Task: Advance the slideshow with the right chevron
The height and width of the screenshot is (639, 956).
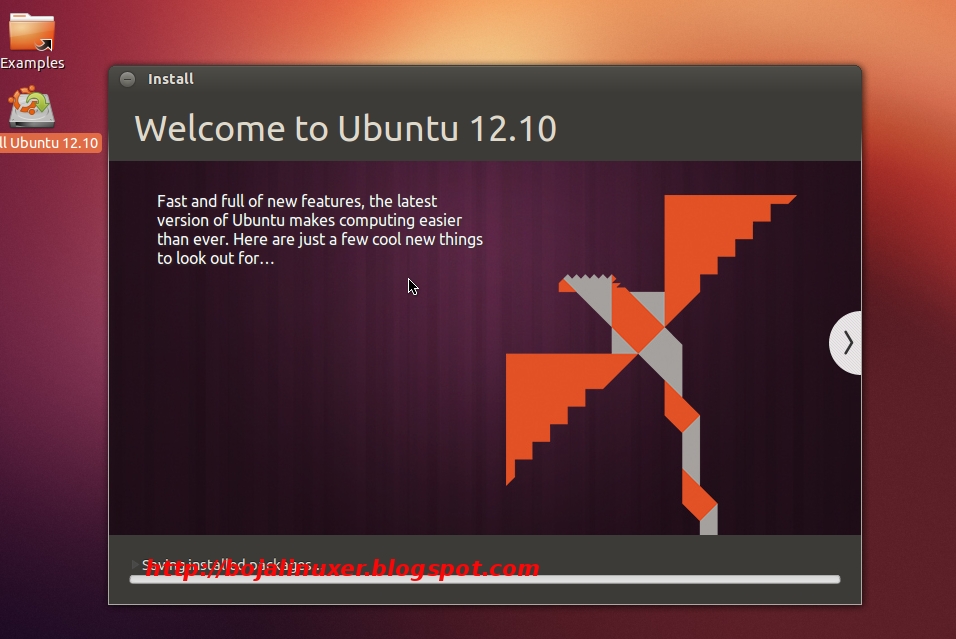Action: point(846,343)
